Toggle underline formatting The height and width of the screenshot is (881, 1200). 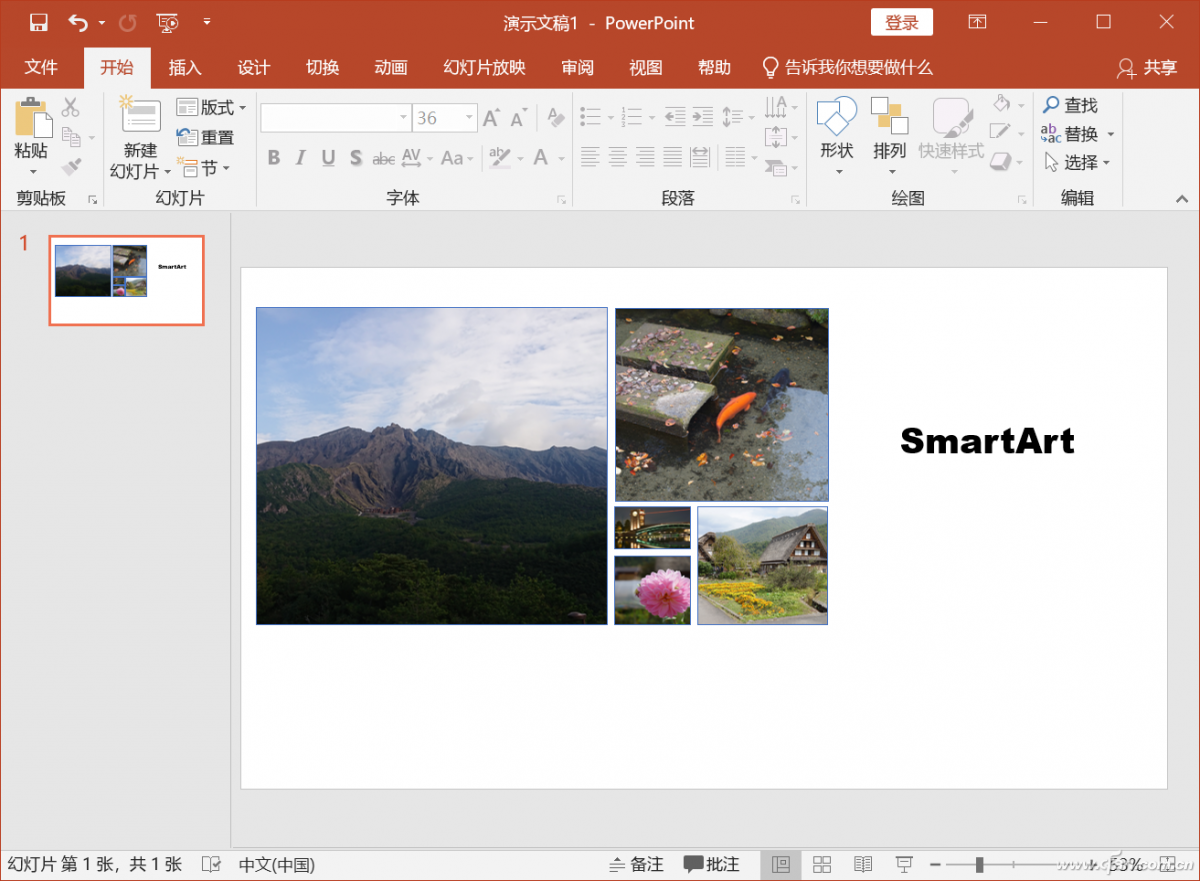[x=328, y=157]
